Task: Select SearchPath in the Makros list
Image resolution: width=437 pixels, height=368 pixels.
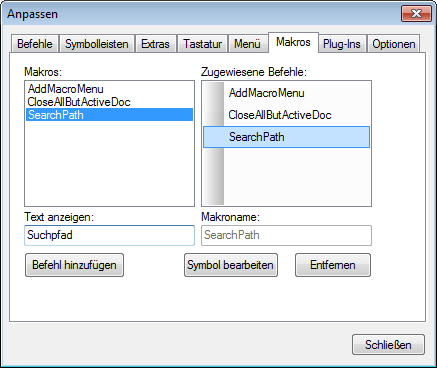Action: coord(109,115)
